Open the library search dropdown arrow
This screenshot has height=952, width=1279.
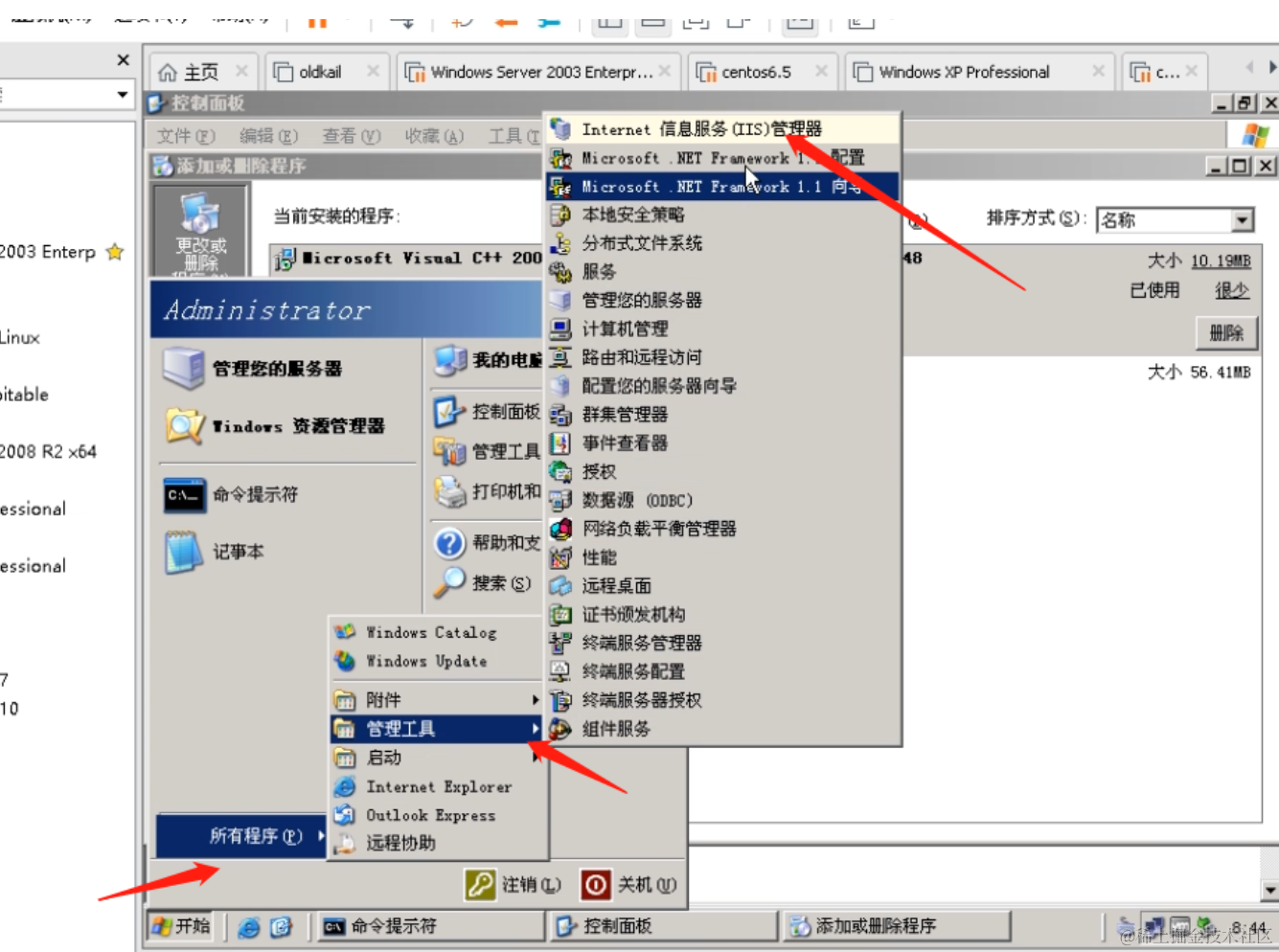pos(123,94)
